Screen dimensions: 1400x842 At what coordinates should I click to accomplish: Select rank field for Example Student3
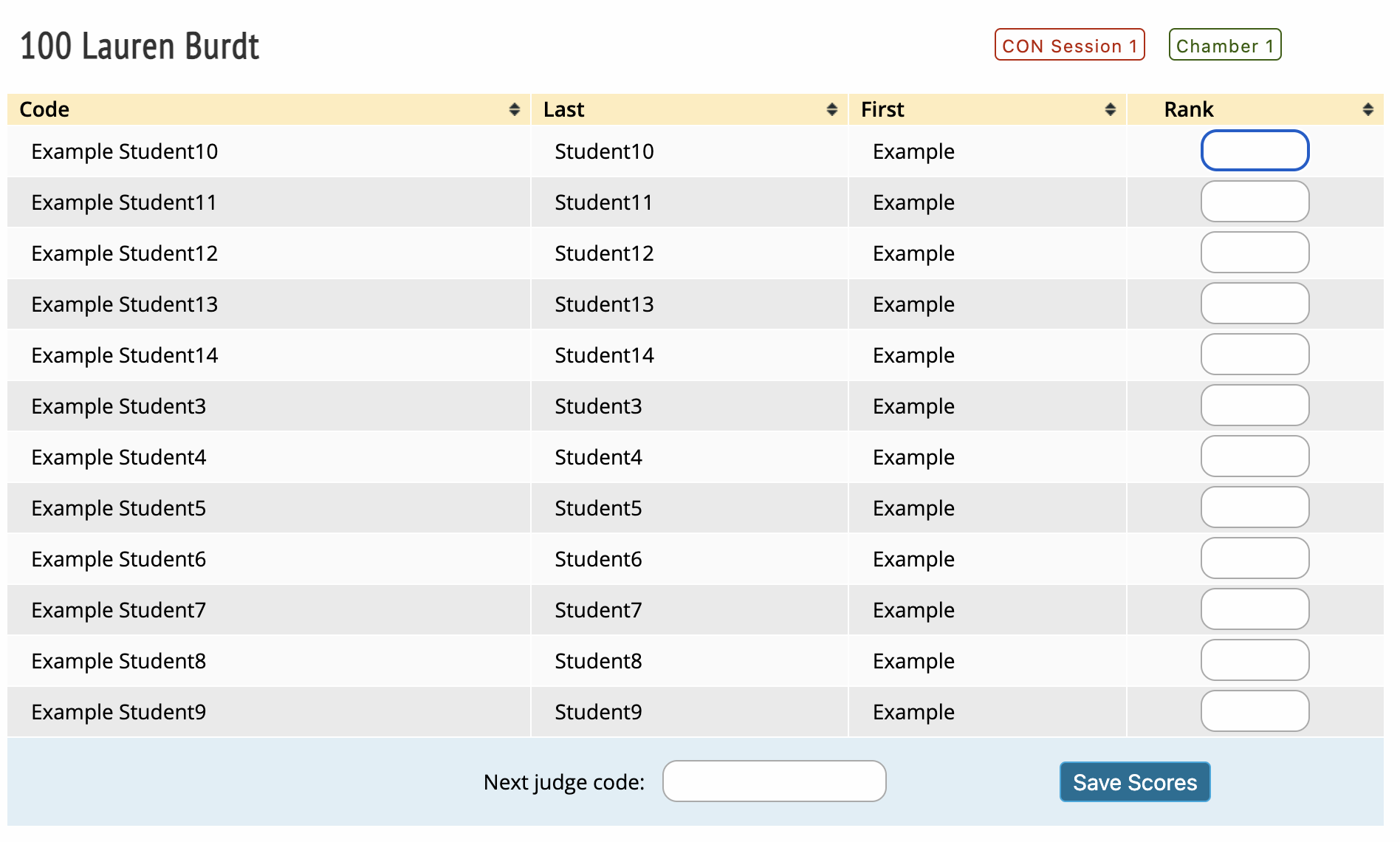[1255, 405]
